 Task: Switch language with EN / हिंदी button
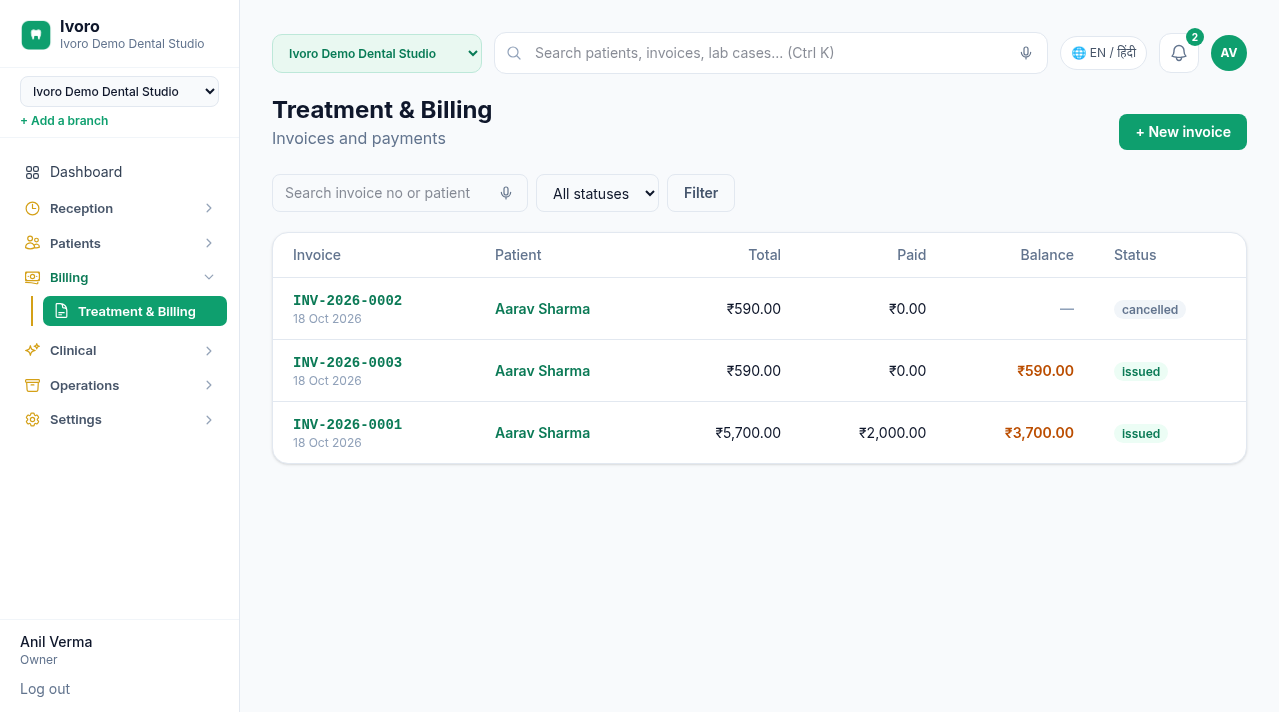pyautogui.click(x=1104, y=53)
